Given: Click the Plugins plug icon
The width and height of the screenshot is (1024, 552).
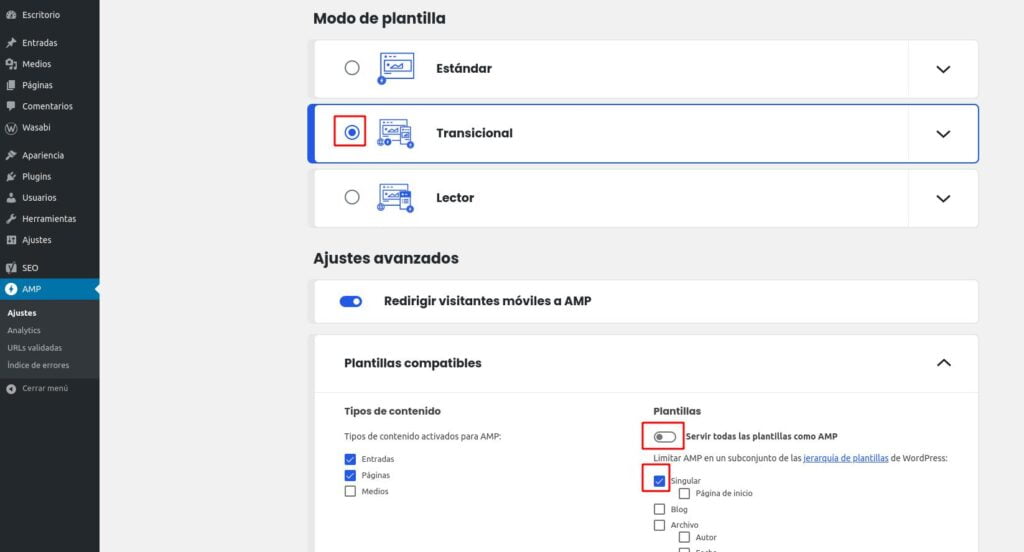Looking at the screenshot, I should point(11,176).
